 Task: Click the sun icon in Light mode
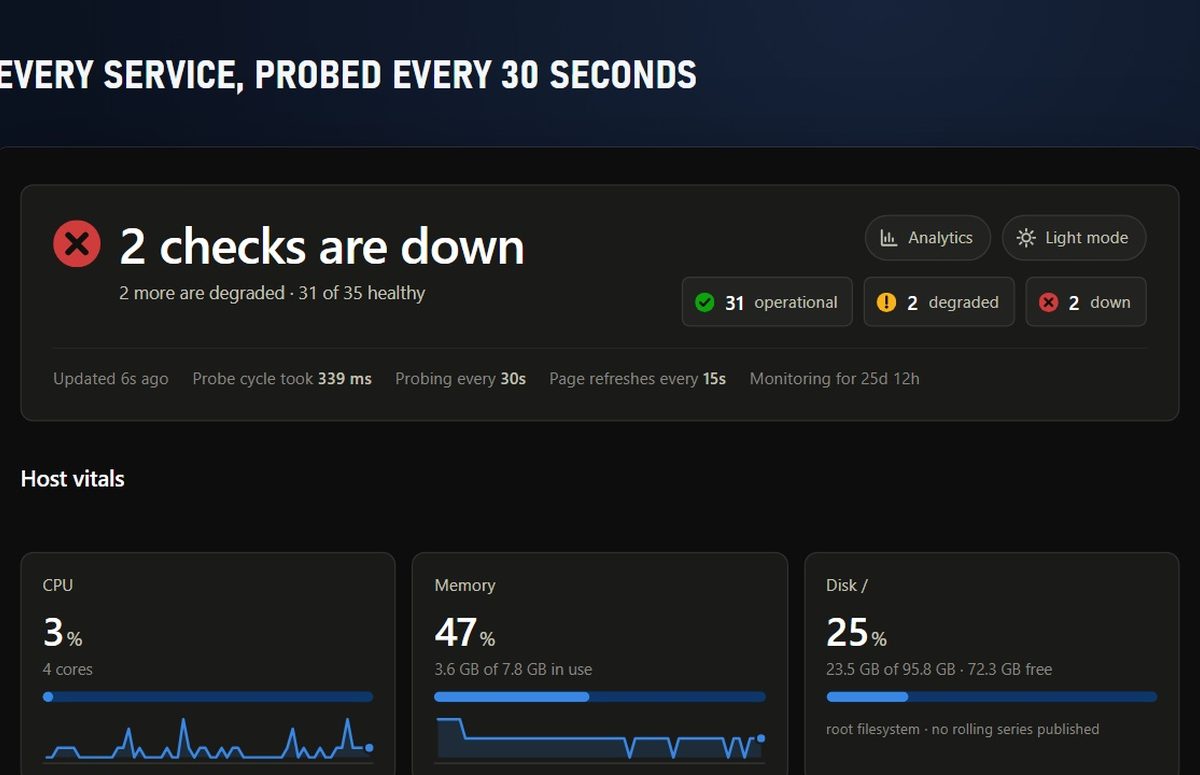click(x=1026, y=238)
